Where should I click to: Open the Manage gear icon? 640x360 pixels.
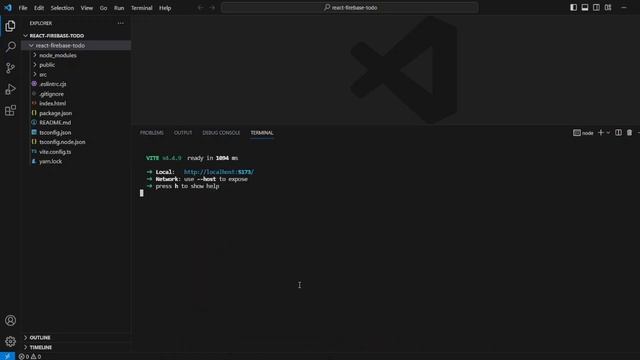click(x=10, y=341)
